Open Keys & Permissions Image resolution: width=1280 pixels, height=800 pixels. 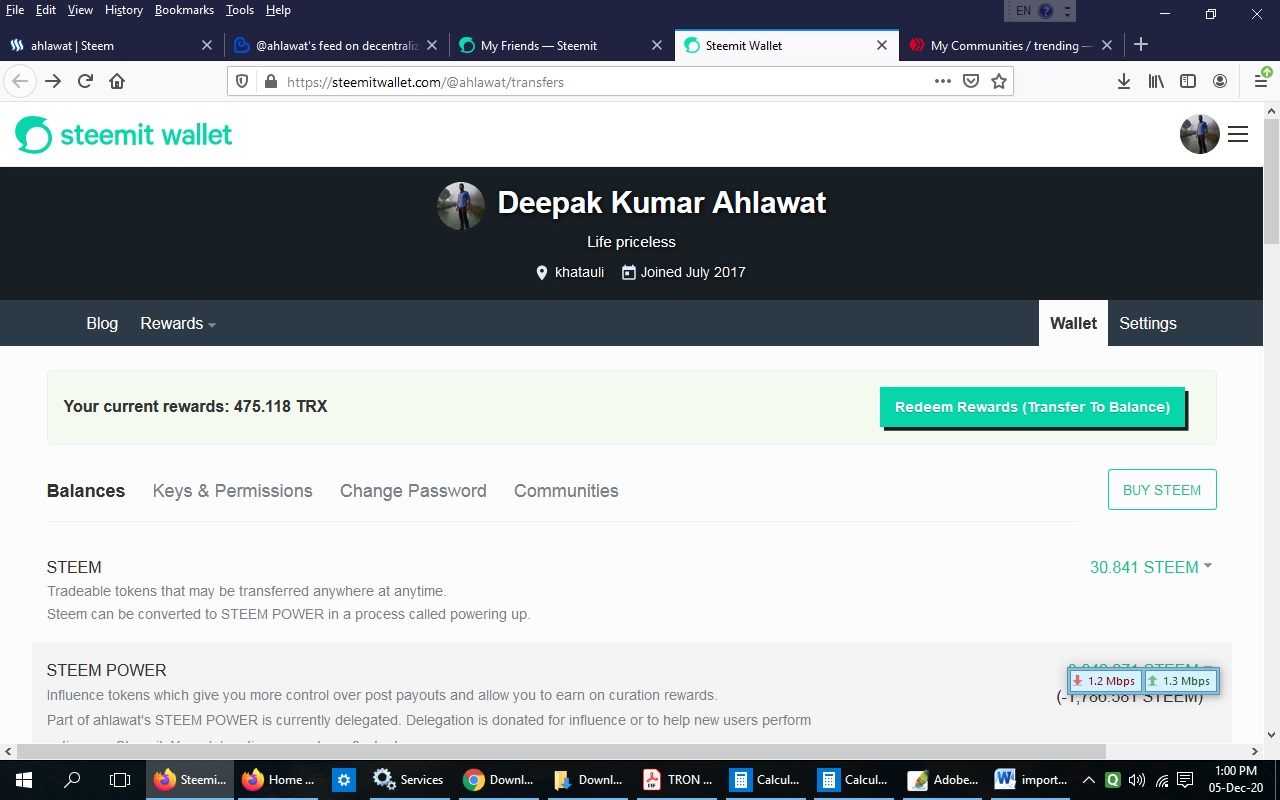(233, 491)
